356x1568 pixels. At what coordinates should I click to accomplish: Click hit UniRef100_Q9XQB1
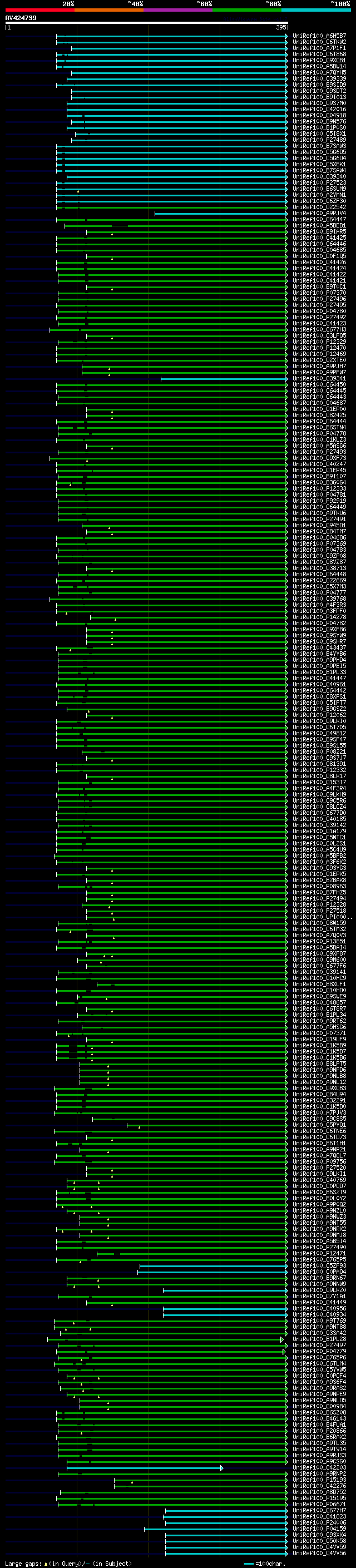[x=319, y=60]
